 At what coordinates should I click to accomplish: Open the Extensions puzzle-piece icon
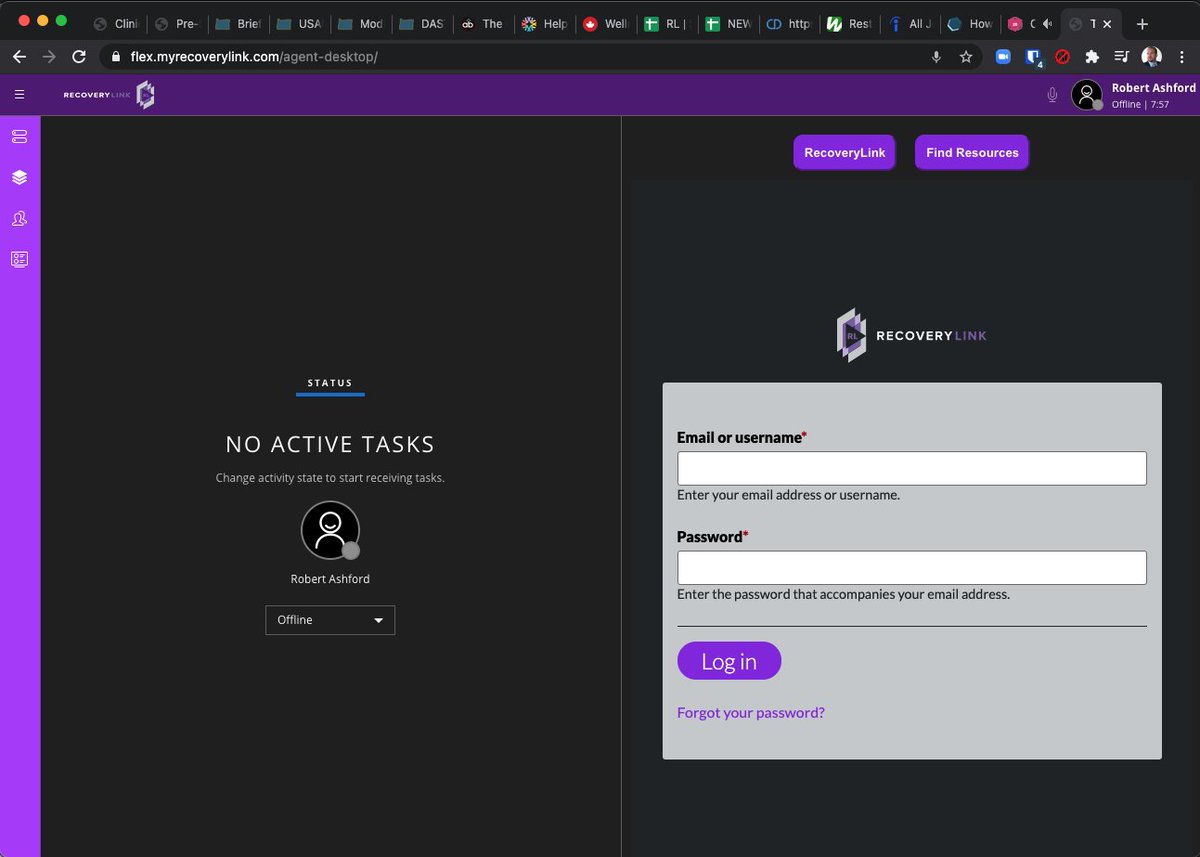pyautogui.click(x=1092, y=57)
